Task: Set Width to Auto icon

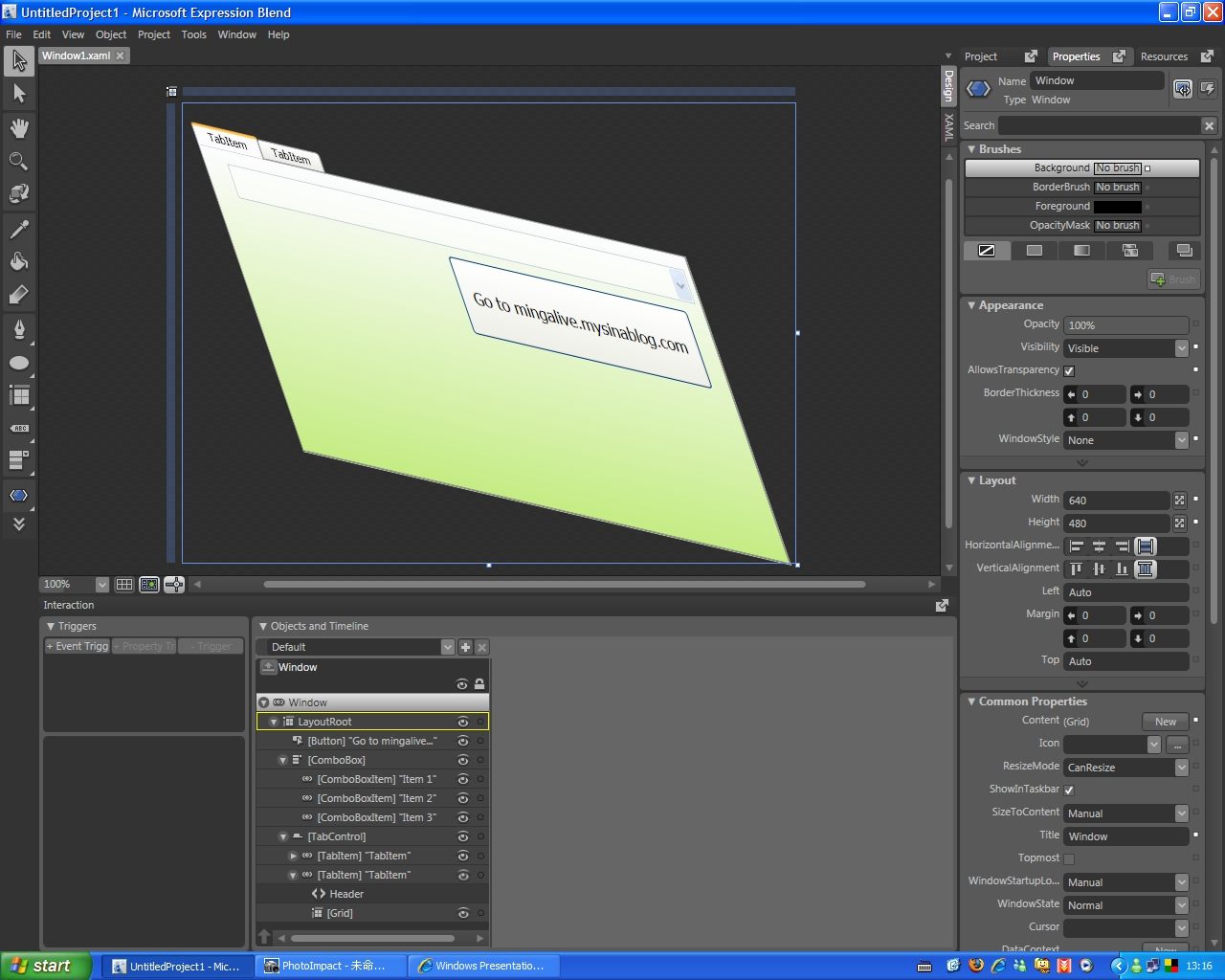Action: [1179, 500]
